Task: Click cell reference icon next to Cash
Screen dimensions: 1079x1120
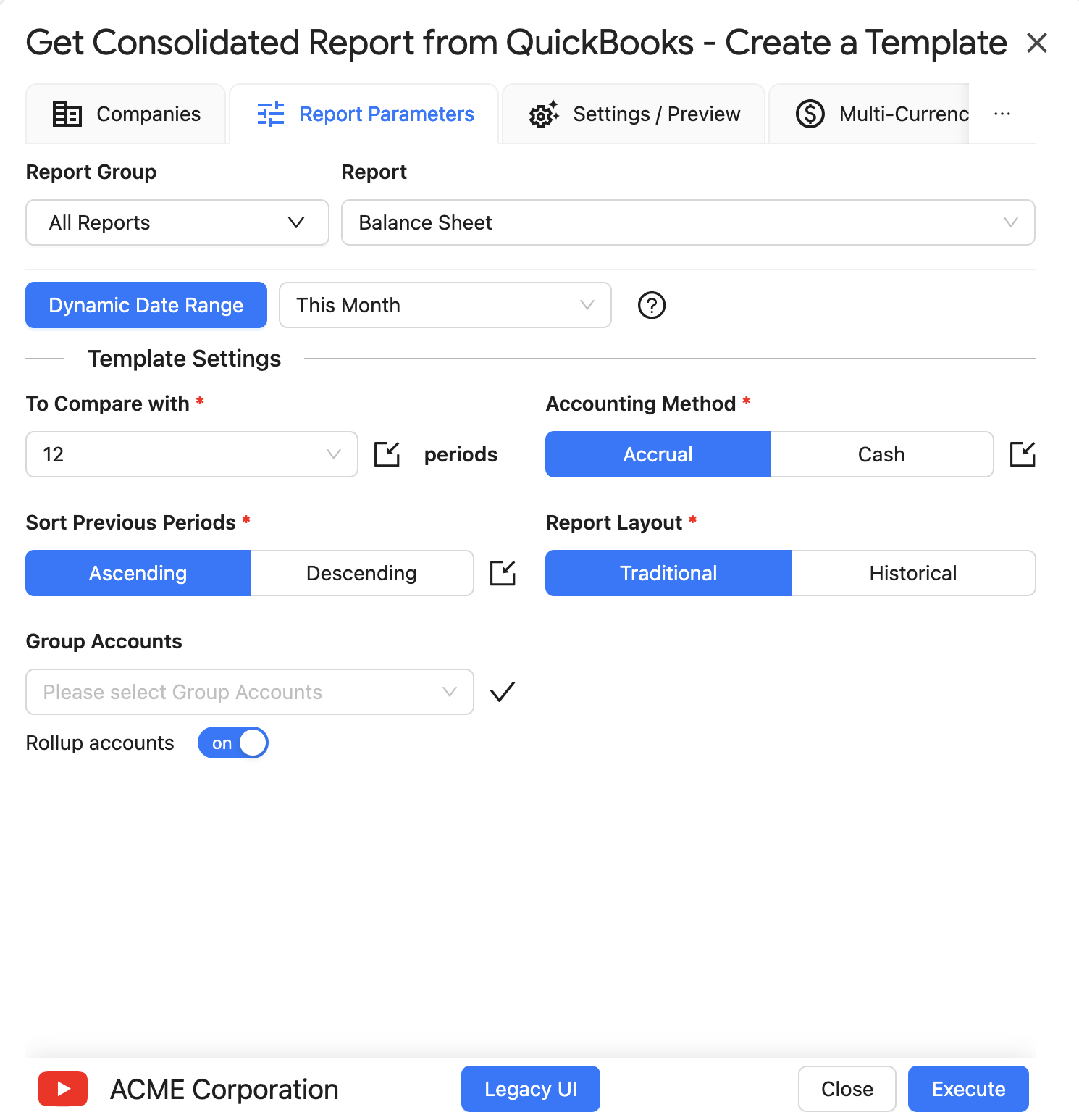Action: pyautogui.click(x=1023, y=454)
